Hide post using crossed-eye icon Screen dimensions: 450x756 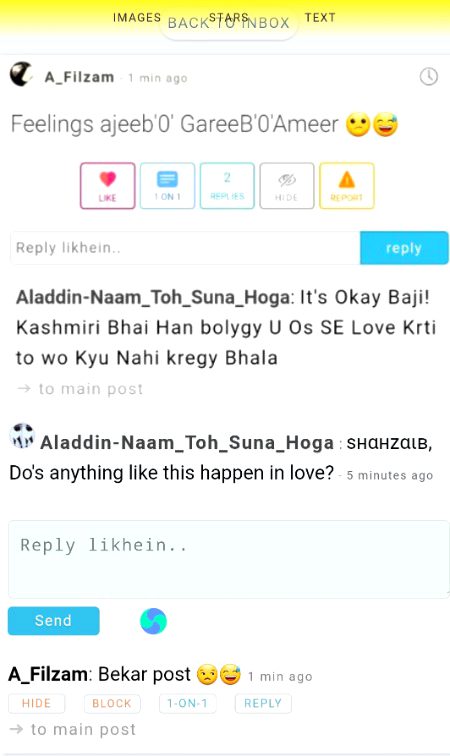[x=287, y=186]
